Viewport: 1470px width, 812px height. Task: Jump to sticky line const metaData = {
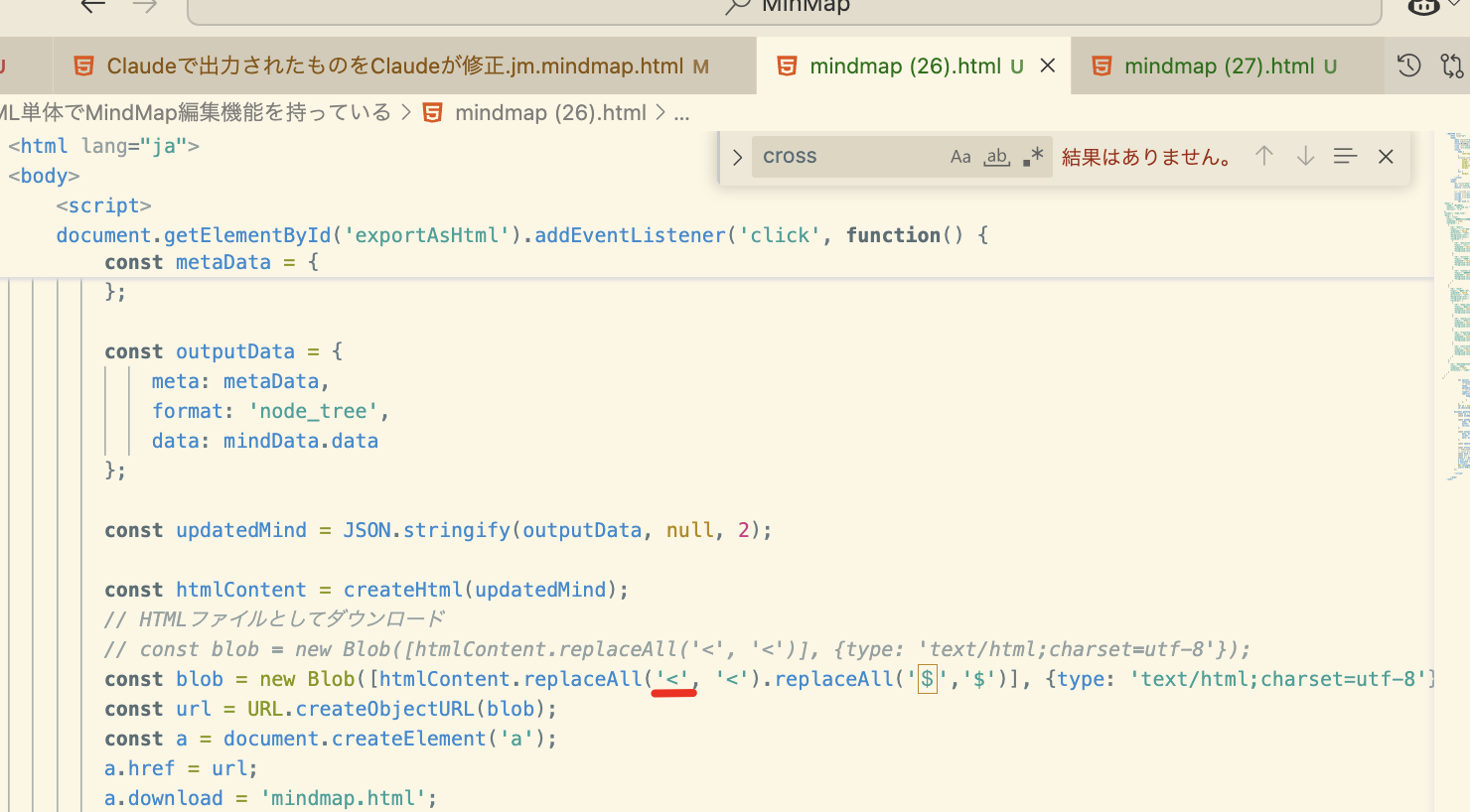pyautogui.click(x=212, y=262)
